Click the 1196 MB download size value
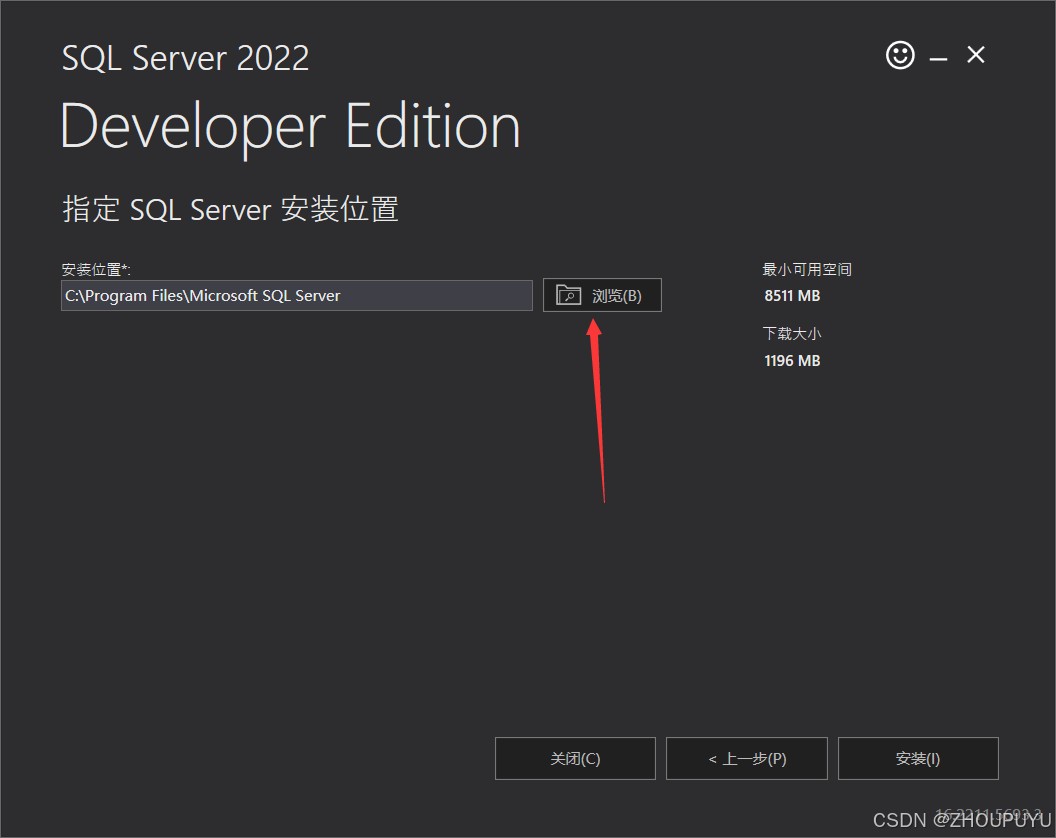Screen dimensions: 1056x838 792,360
